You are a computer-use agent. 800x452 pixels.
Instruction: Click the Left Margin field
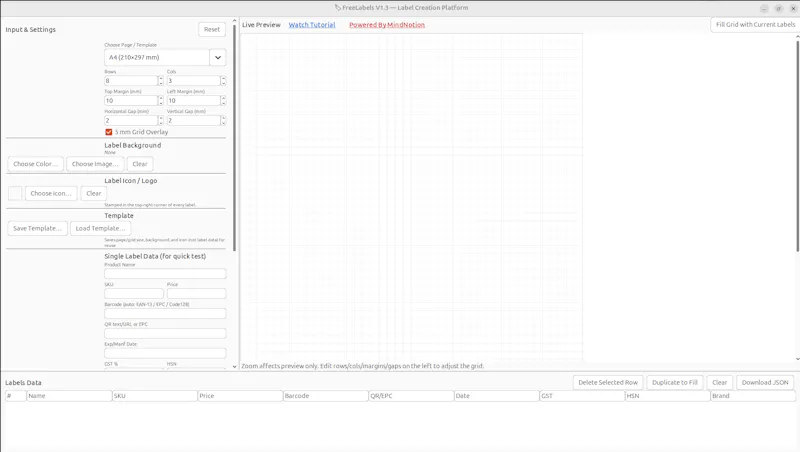click(x=193, y=101)
